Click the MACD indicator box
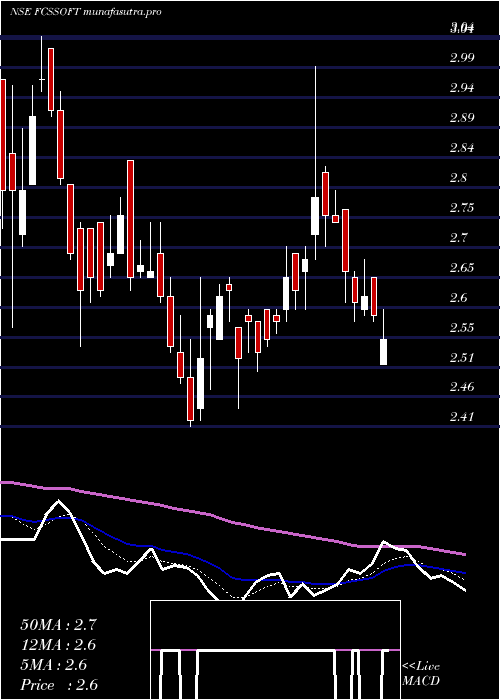500x700 pixels. point(275,650)
